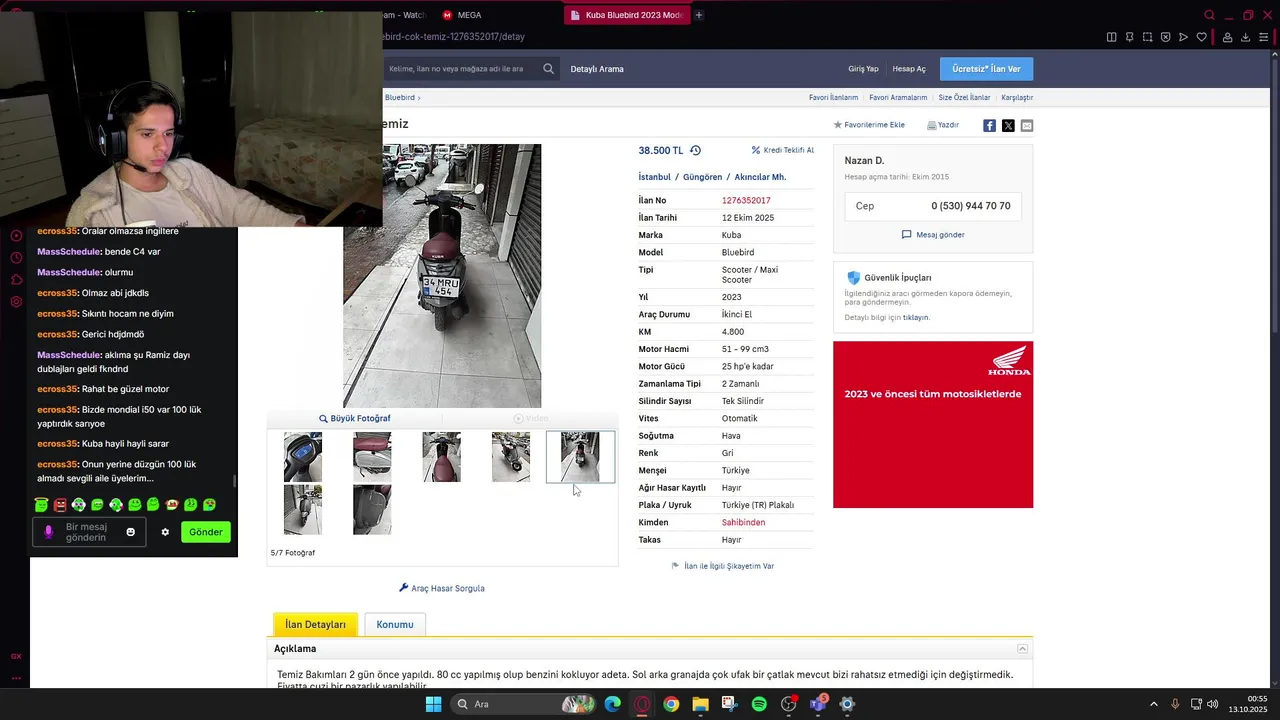Image resolution: width=1280 pixels, height=720 pixels.
Task: Click the Honda advertisement banner
Action: pos(933,425)
